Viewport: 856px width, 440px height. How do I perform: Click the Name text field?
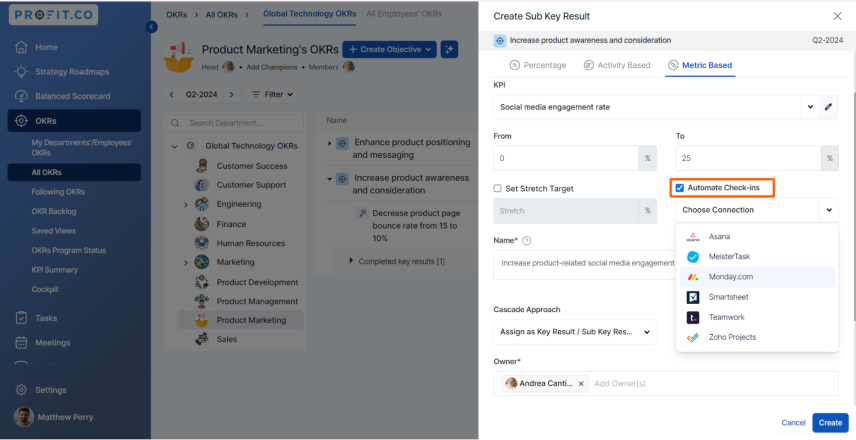coord(584,264)
